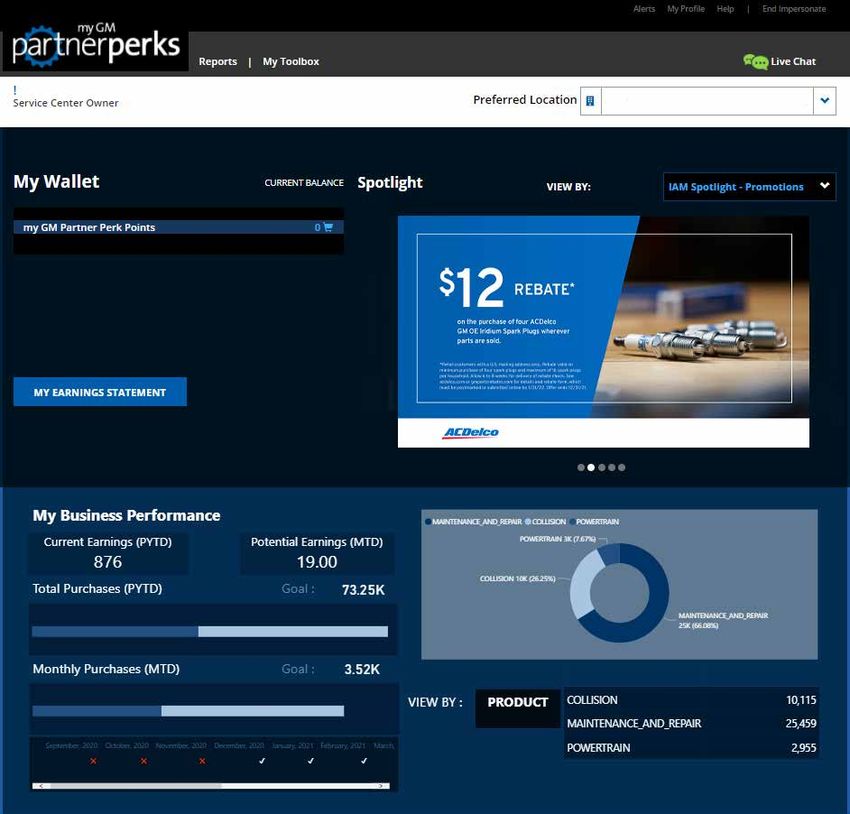850x814 pixels.
Task: Click the "POWERTRAIN 3K (7.67%)" chart label
Action: 557,539
